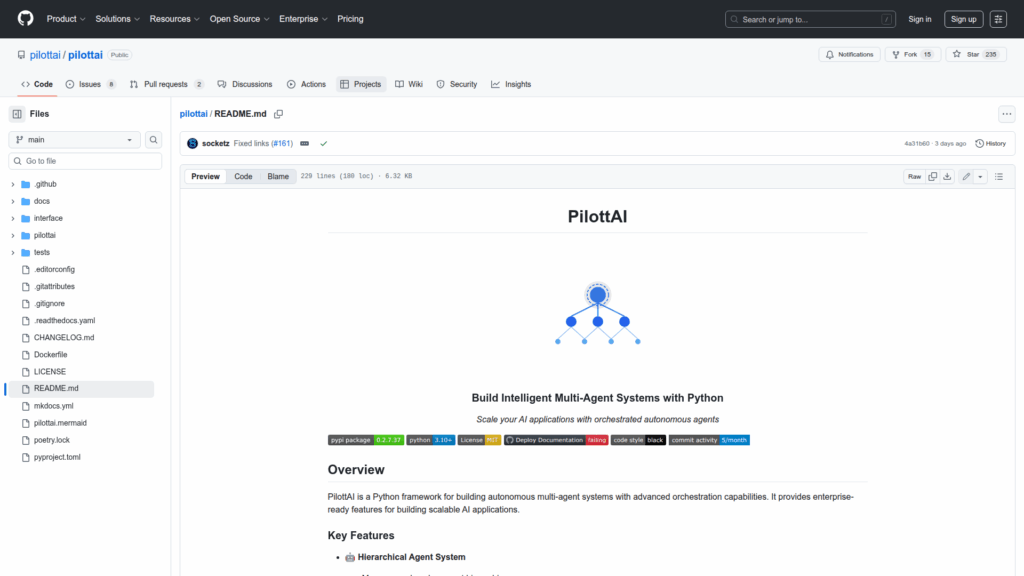Expand the interface folder

(13, 218)
